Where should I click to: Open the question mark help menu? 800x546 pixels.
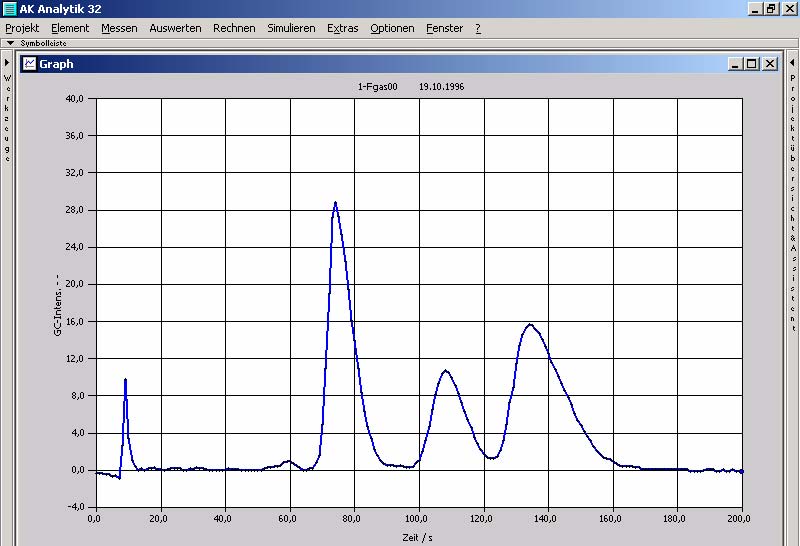click(478, 28)
